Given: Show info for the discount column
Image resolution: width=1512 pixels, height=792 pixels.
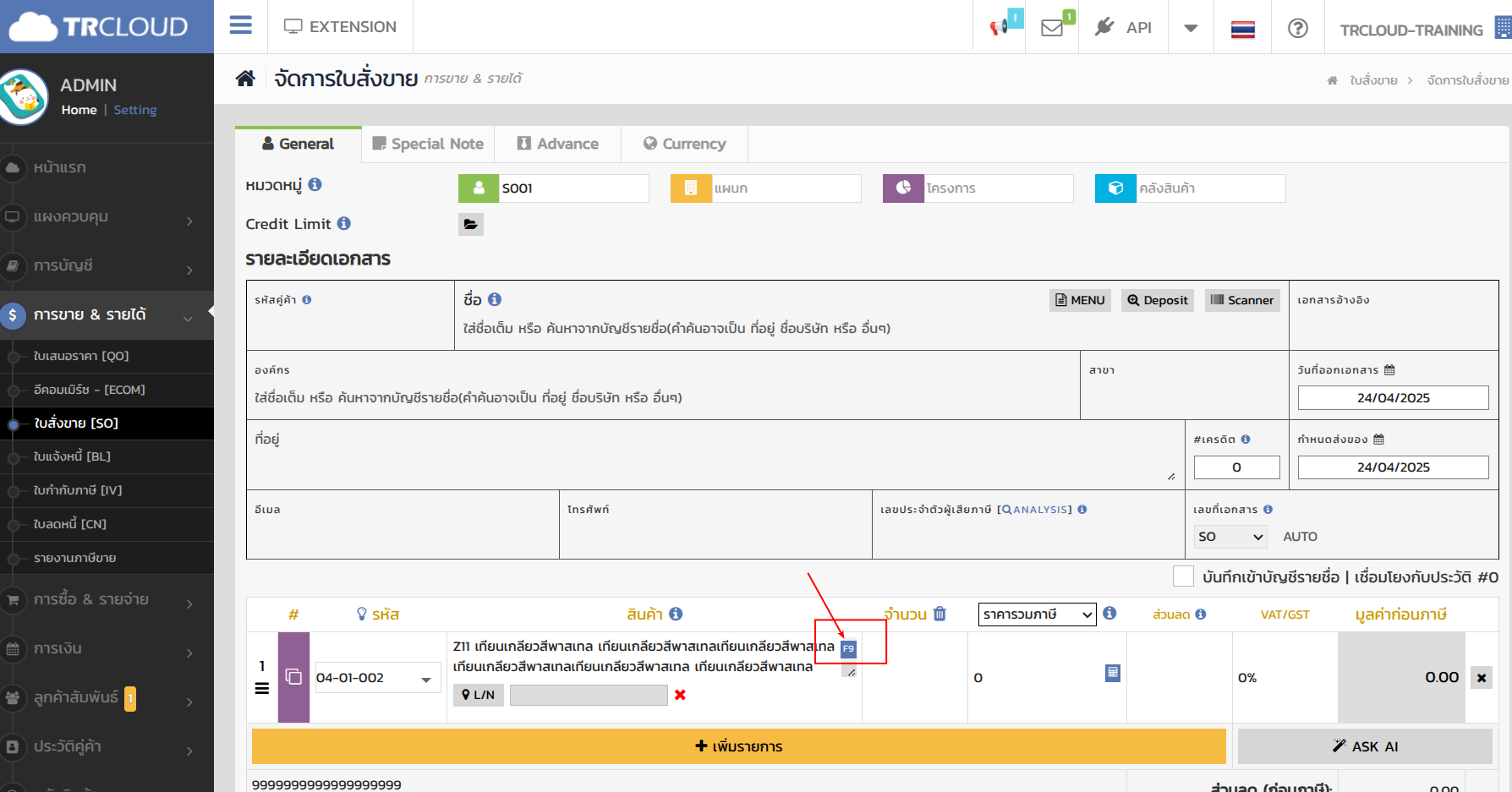Looking at the screenshot, I should pos(1201,614).
